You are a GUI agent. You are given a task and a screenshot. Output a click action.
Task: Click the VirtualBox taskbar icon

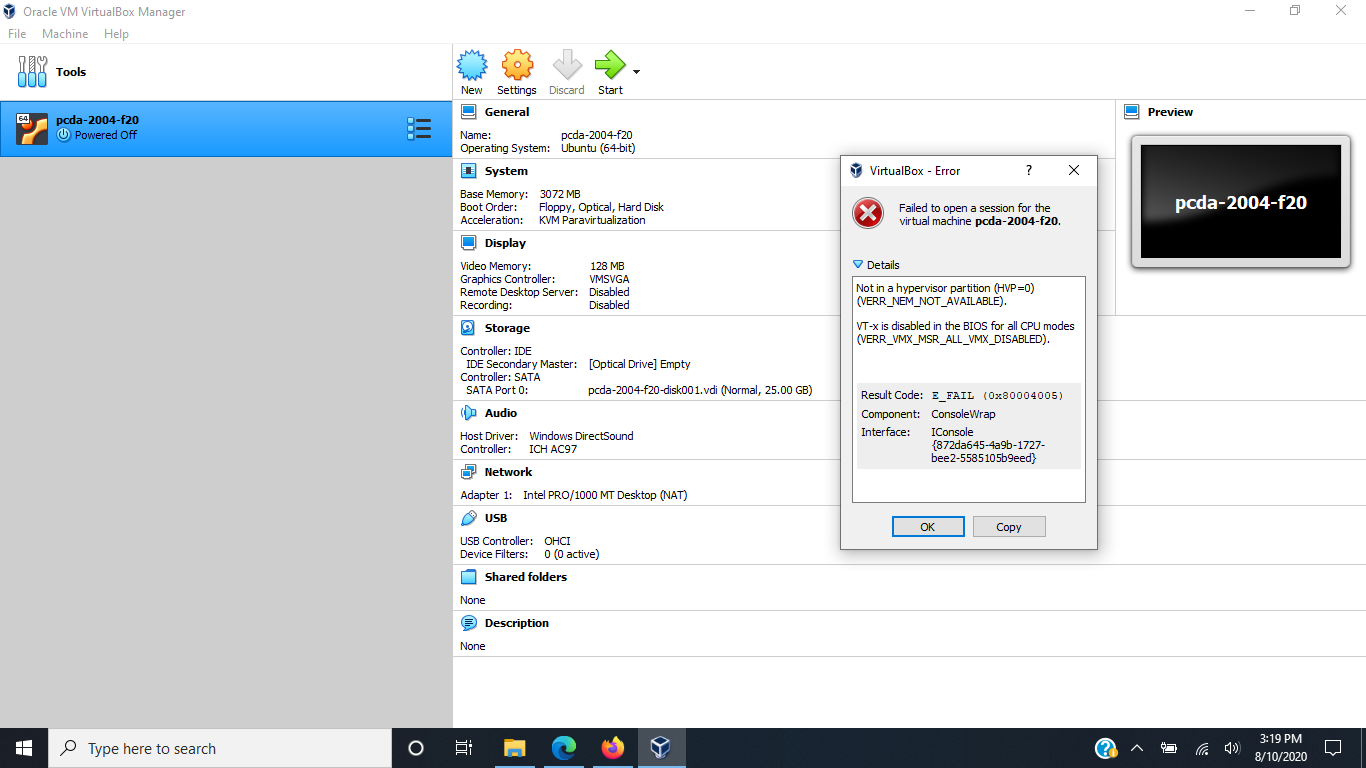point(660,748)
